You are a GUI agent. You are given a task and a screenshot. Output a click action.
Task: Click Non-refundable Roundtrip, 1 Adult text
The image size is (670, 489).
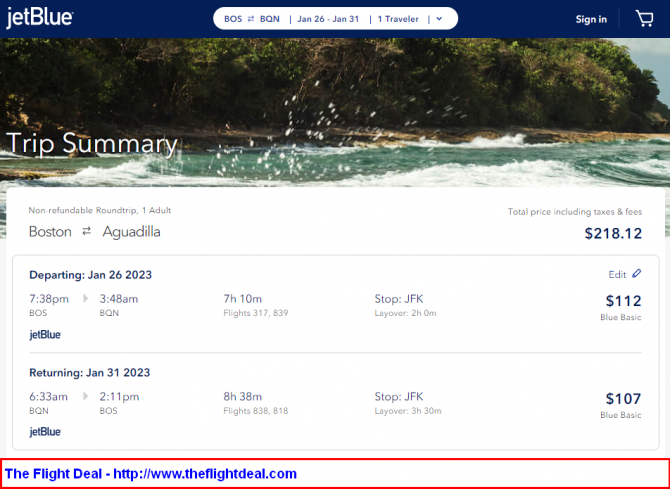point(100,210)
